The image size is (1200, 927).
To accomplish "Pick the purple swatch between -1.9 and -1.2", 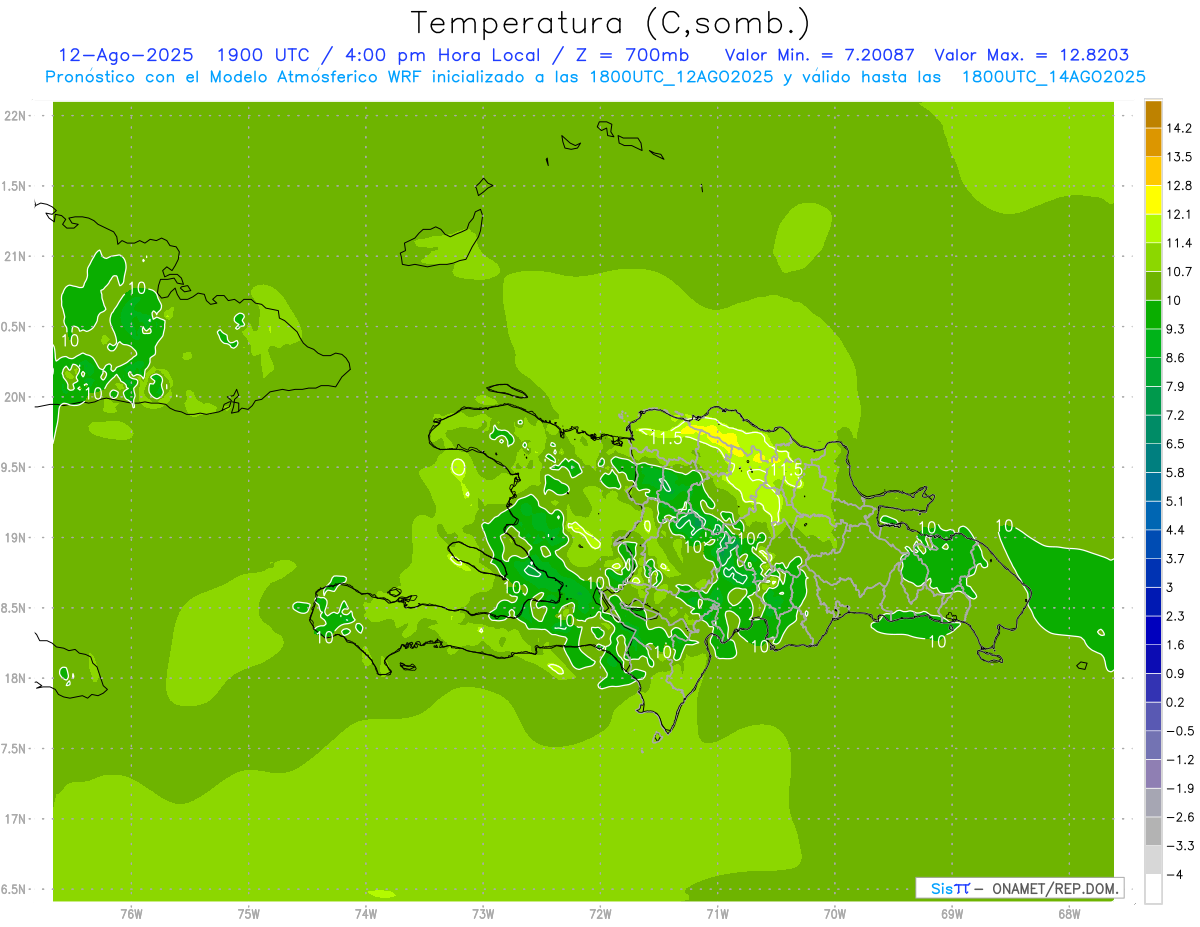I will [x=1153, y=774].
